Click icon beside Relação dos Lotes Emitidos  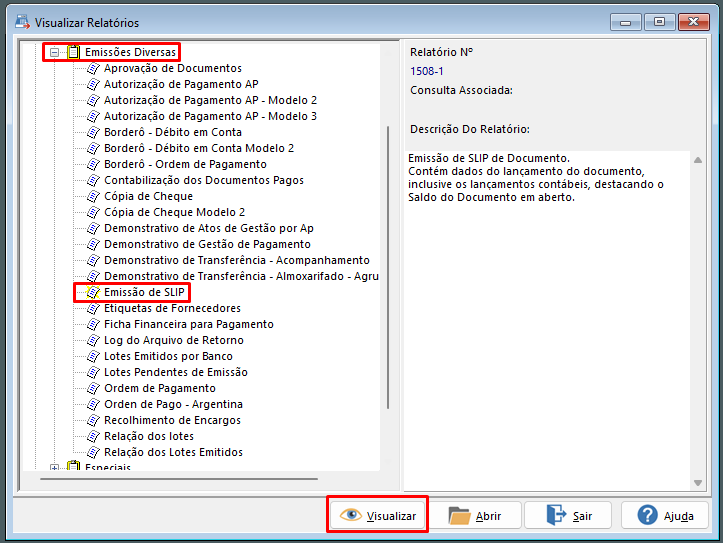[94, 452]
